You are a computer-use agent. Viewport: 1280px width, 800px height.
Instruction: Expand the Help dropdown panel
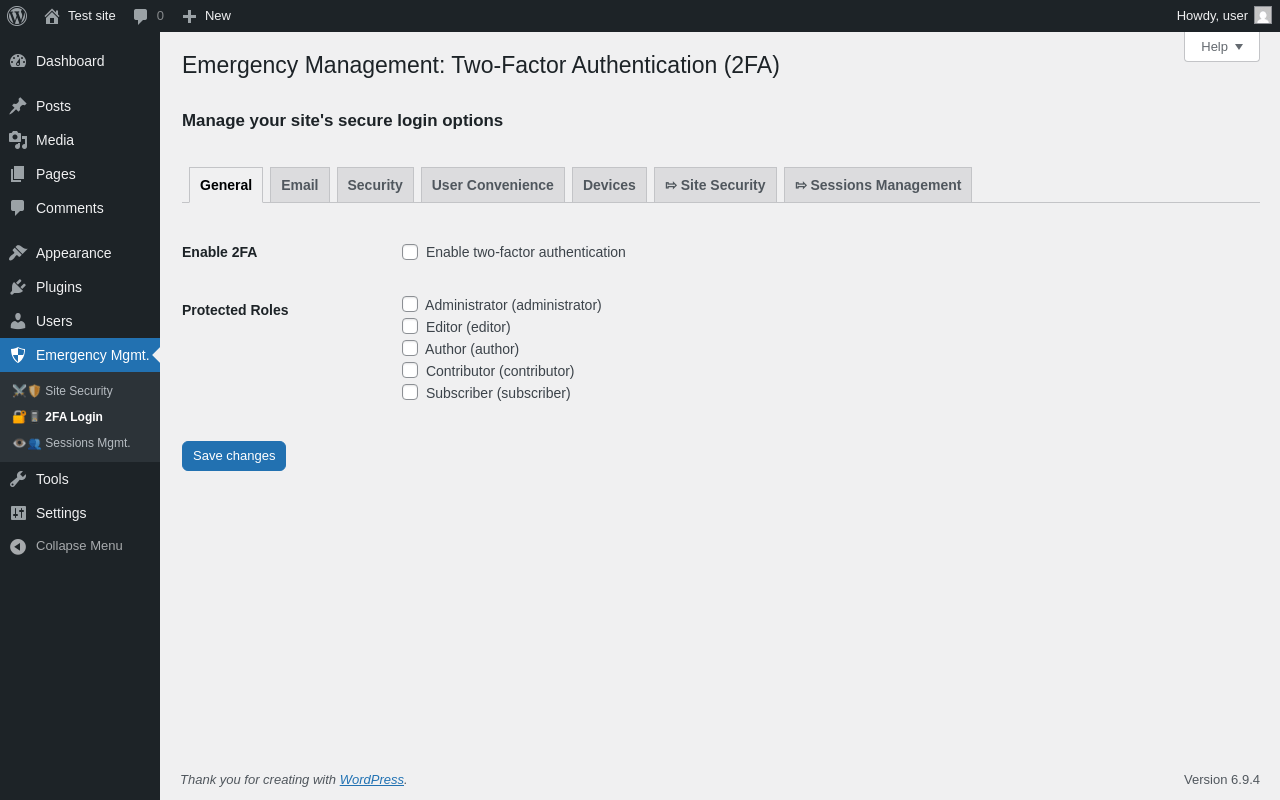[x=1221, y=46]
